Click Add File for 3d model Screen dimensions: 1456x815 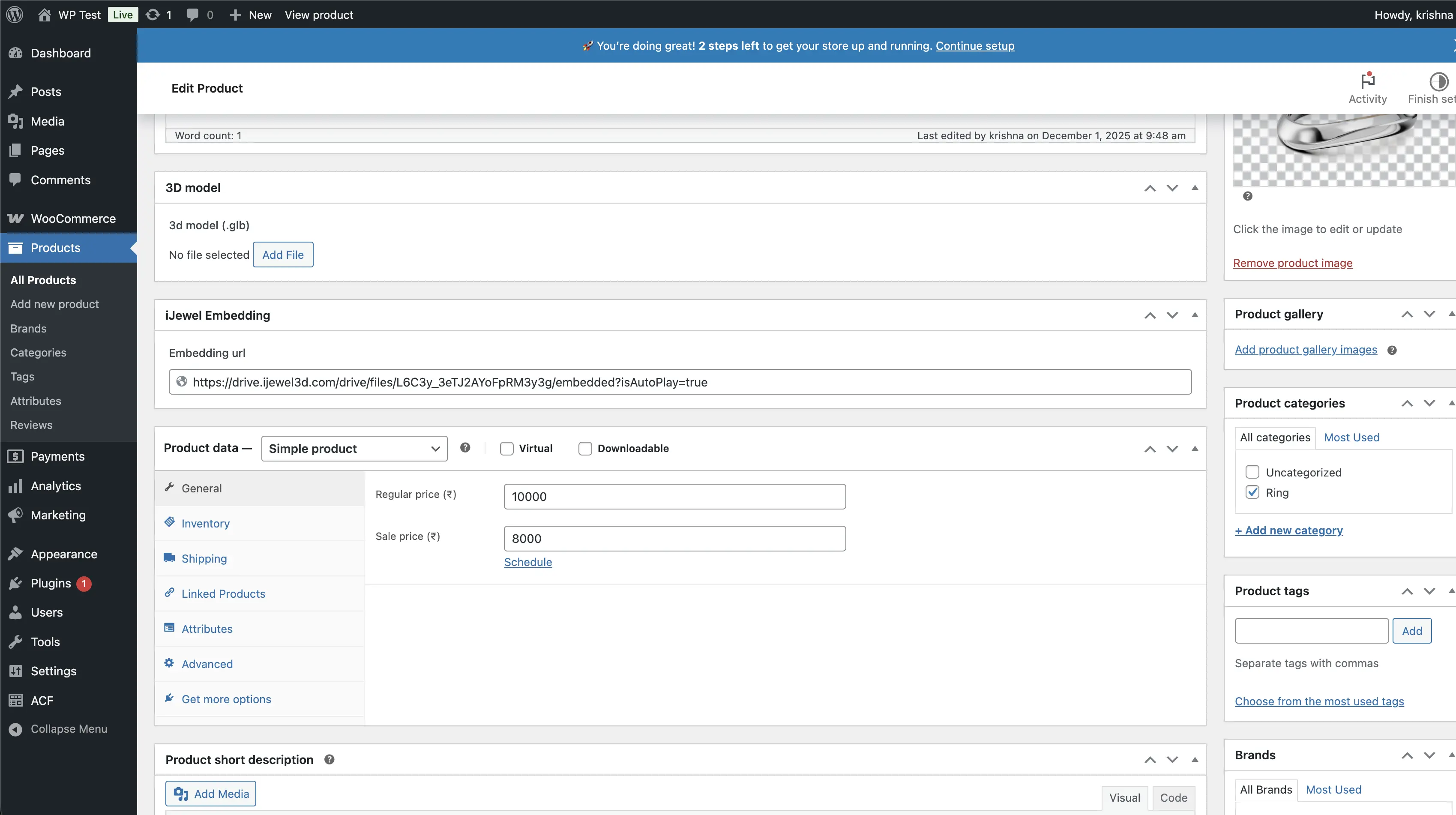click(x=283, y=255)
